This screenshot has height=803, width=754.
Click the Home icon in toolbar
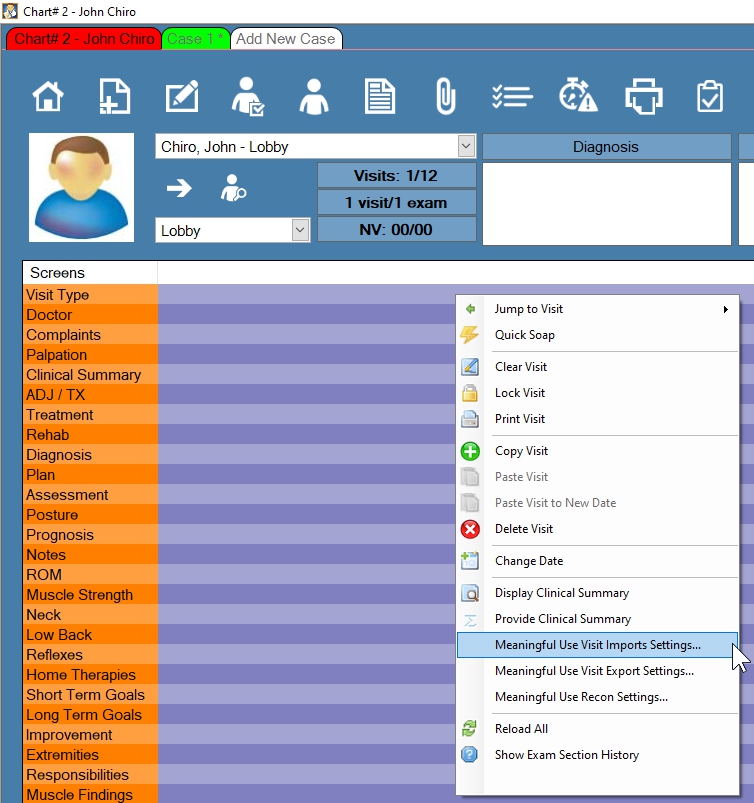(x=48, y=97)
